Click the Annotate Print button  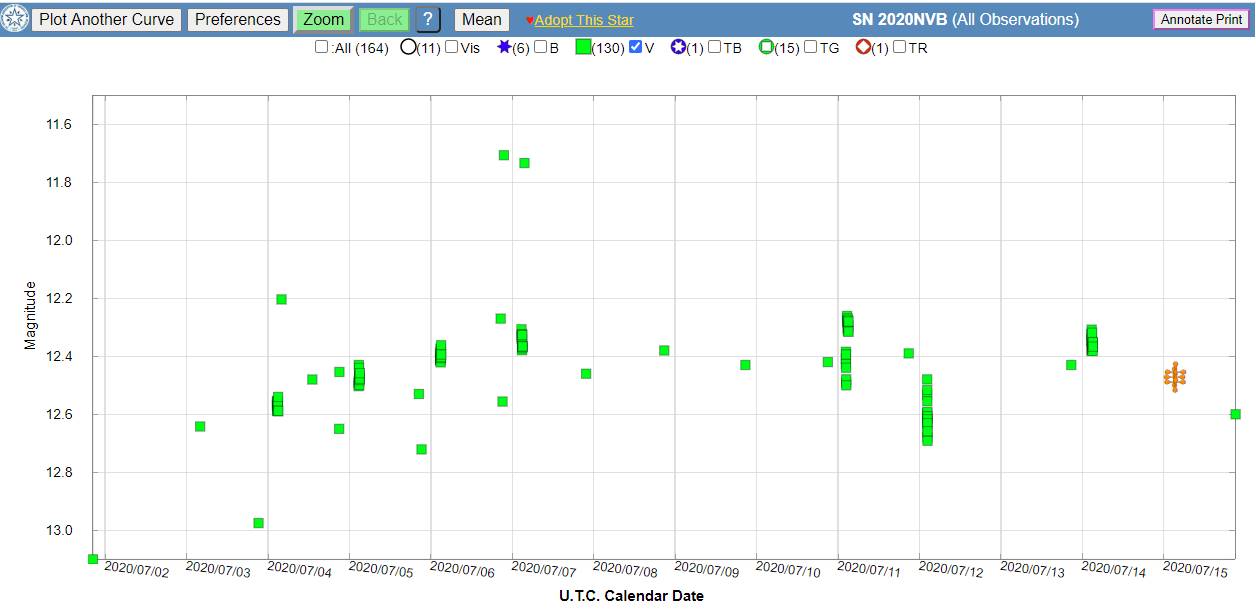click(x=1201, y=19)
